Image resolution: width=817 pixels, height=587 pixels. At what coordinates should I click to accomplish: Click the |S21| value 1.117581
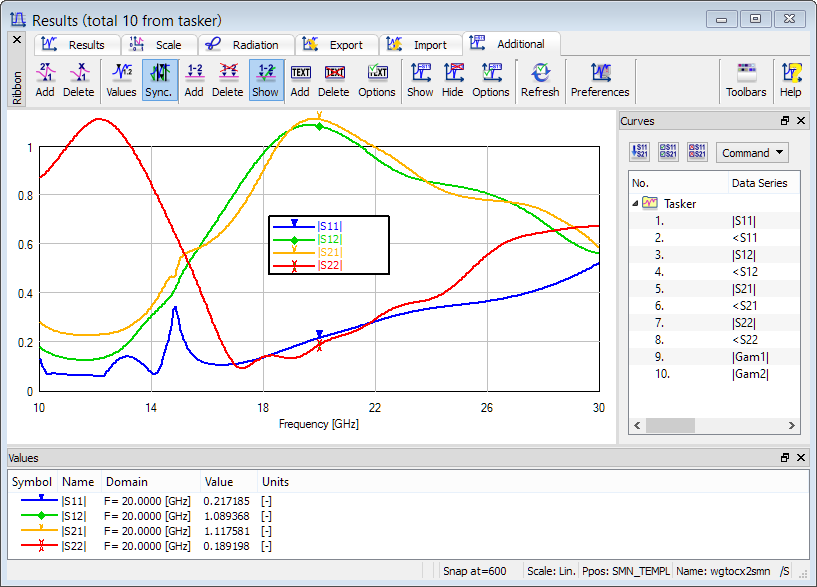(227, 531)
